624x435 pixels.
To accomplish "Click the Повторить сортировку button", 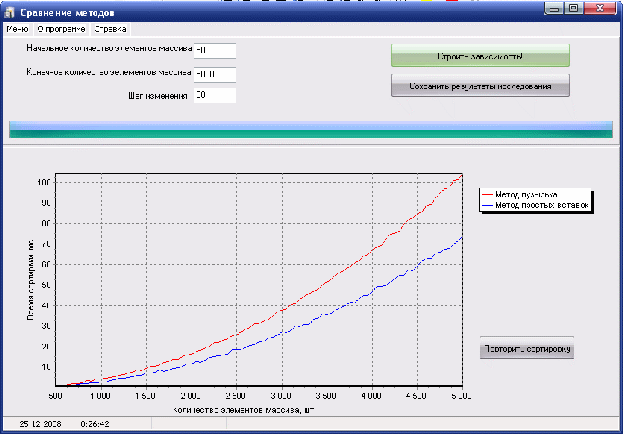I will click(x=526, y=348).
